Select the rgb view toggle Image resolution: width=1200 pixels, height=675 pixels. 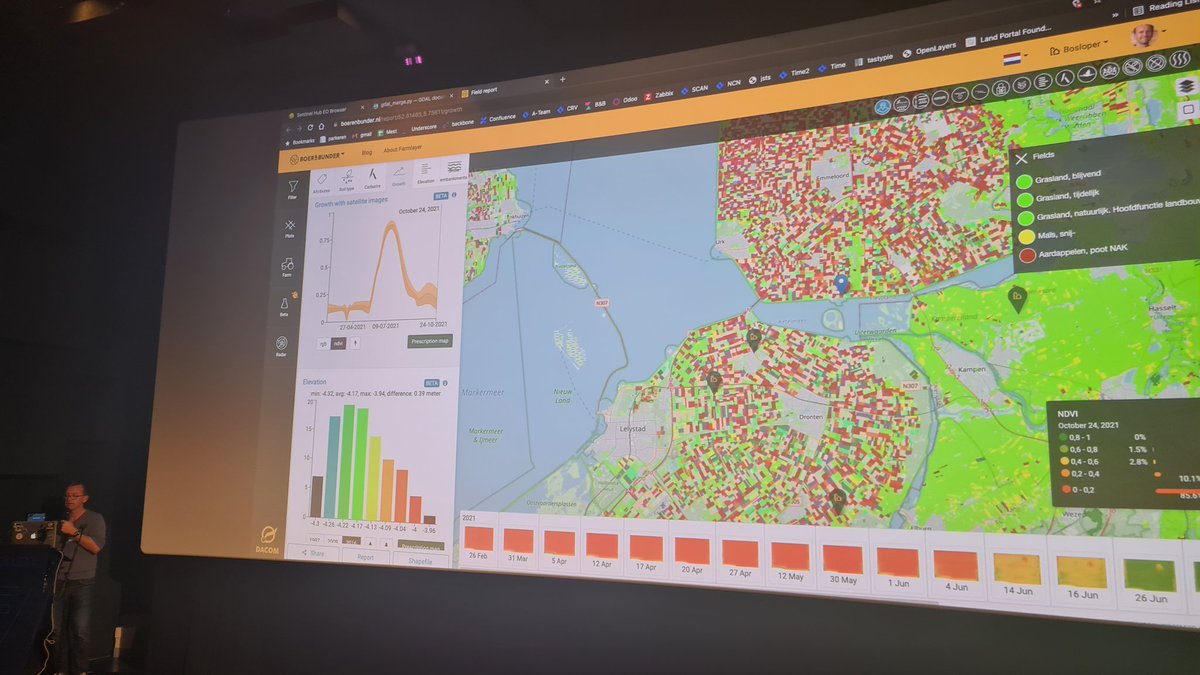tap(323, 345)
